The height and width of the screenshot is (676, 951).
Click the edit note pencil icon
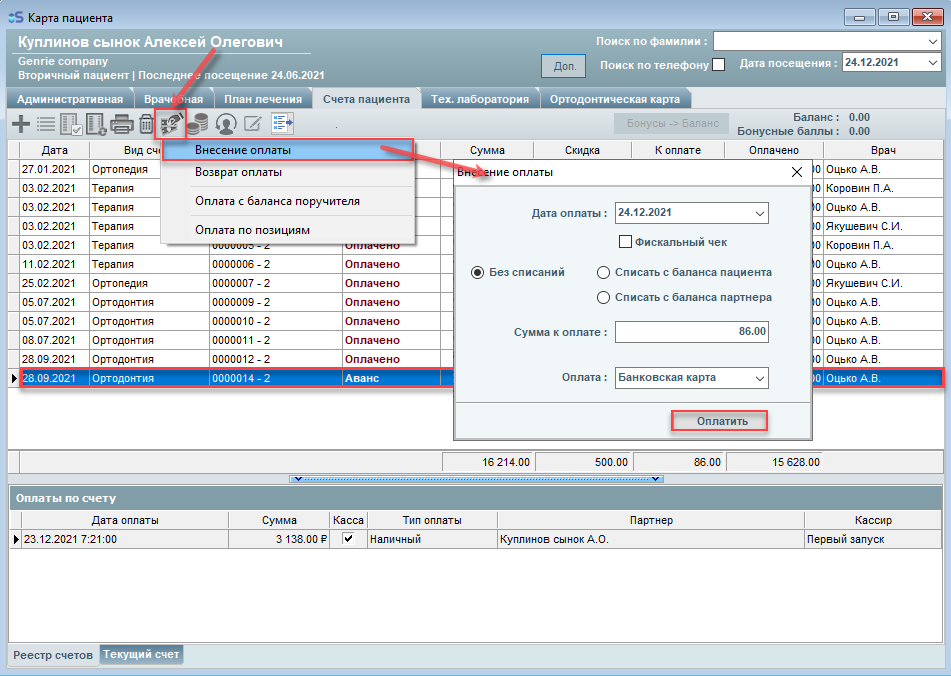(x=253, y=124)
